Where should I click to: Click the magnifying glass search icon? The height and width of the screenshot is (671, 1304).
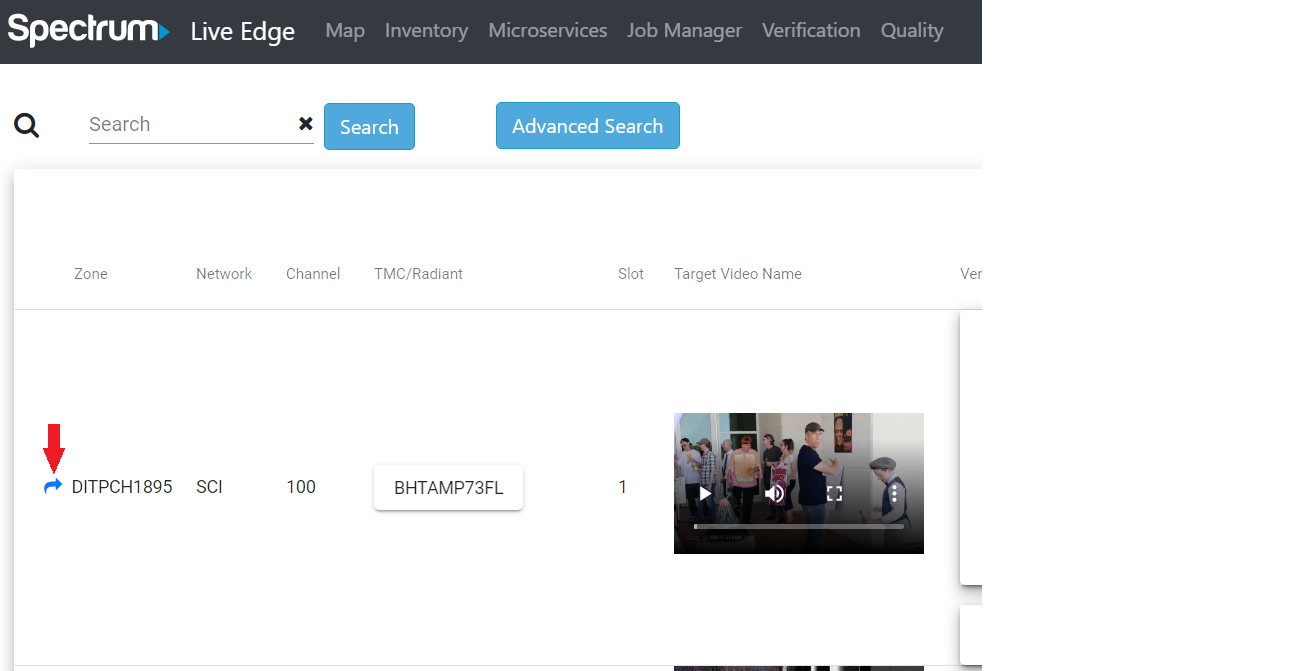[27, 125]
